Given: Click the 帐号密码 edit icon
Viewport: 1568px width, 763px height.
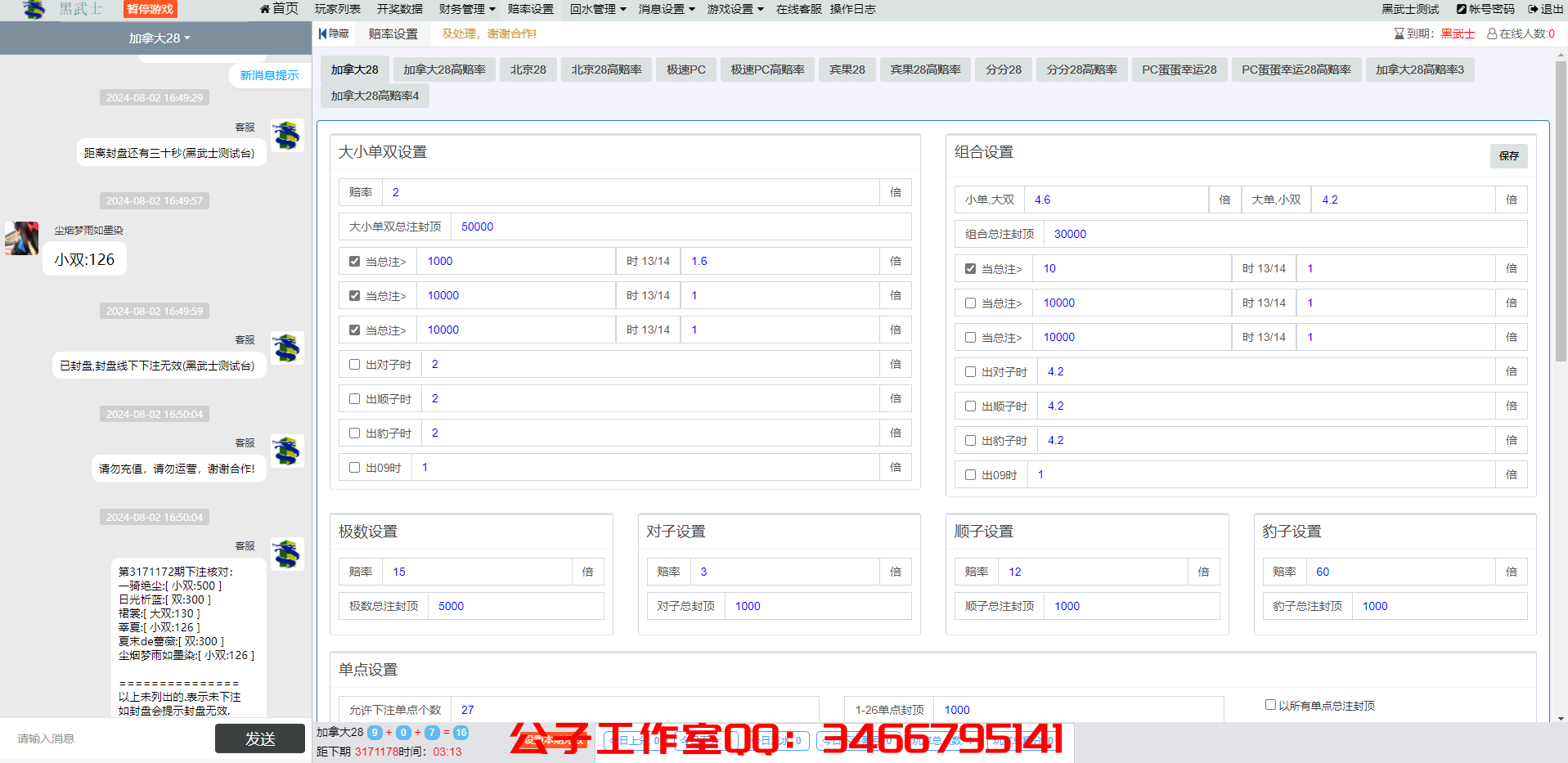Looking at the screenshot, I should coord(1461,9).
